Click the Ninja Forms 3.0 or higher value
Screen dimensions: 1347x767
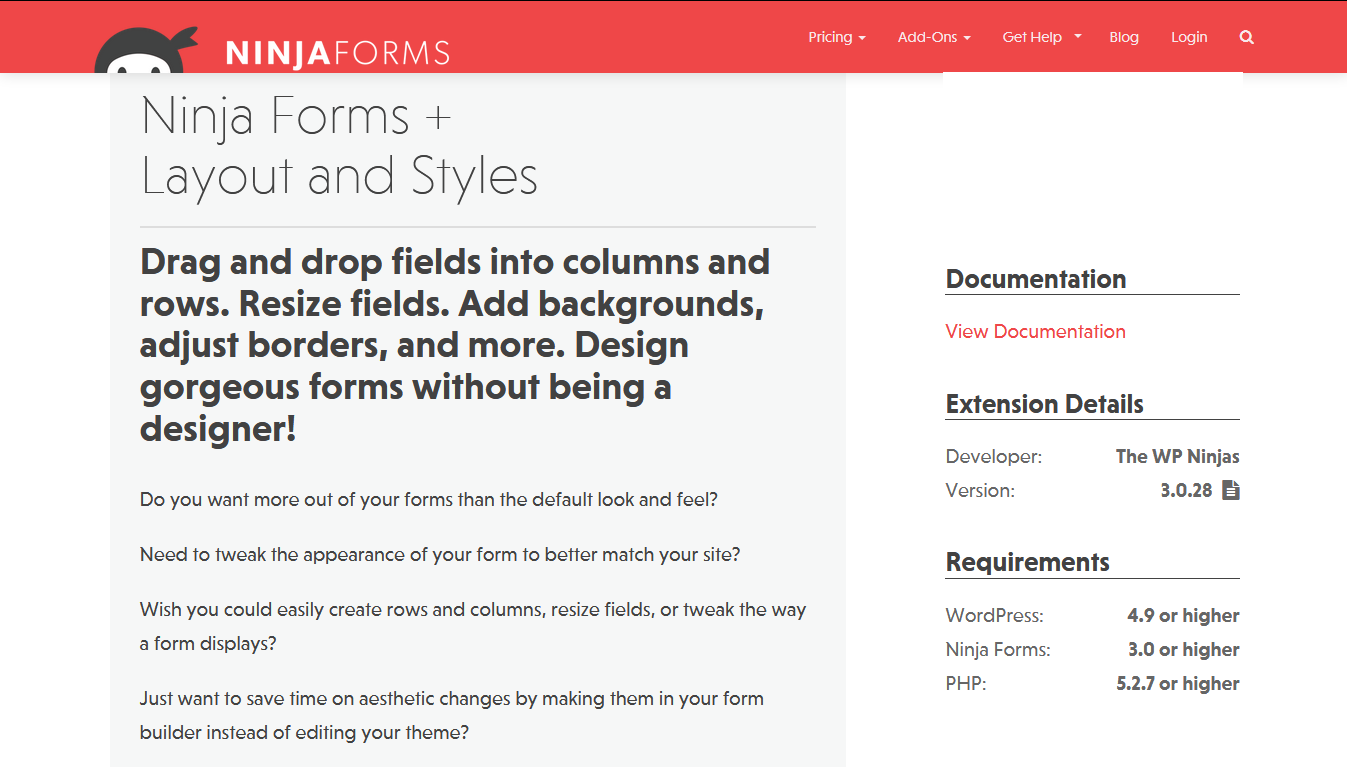point(1184,649)
